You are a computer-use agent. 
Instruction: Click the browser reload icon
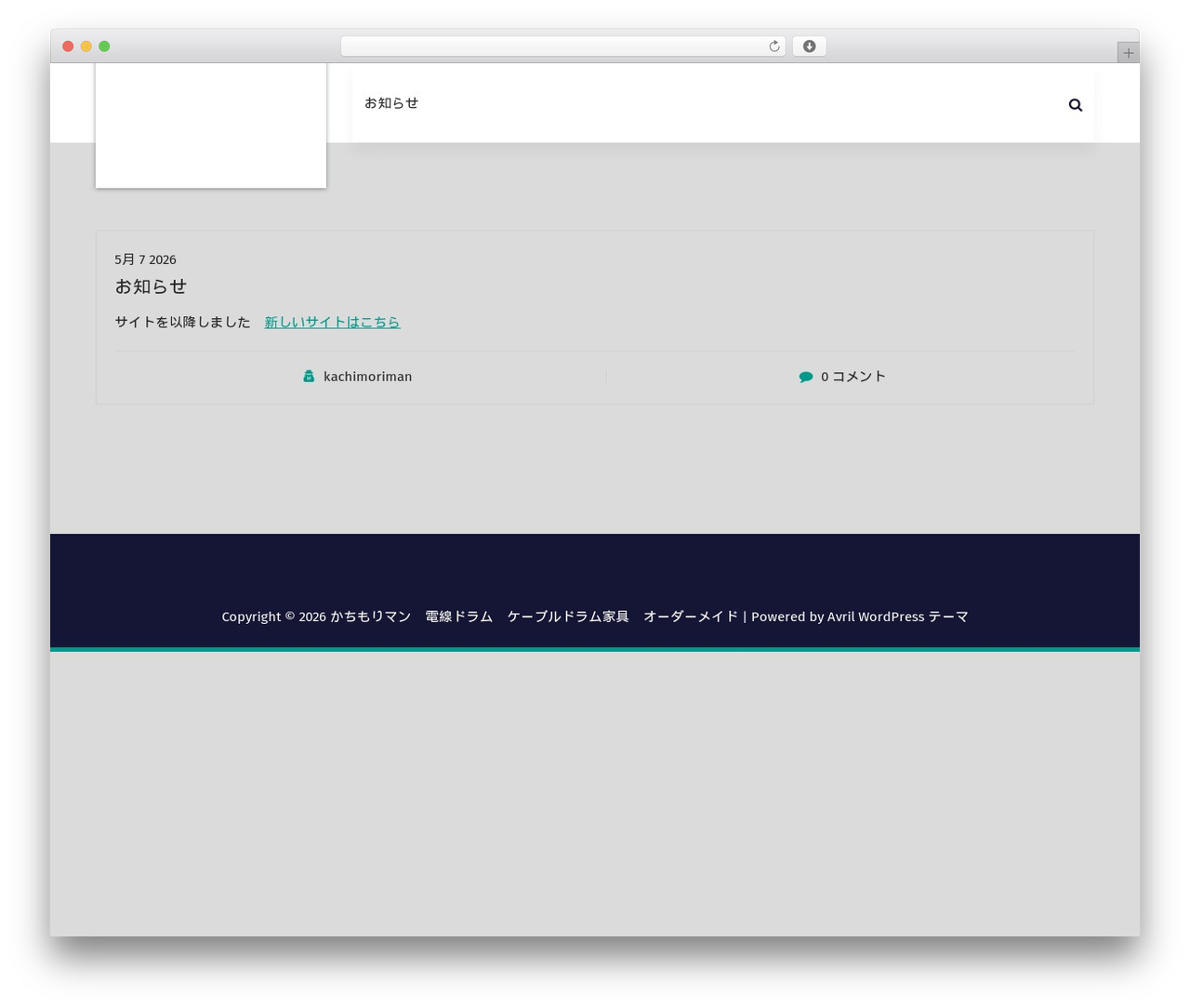[x=773, y=46]
